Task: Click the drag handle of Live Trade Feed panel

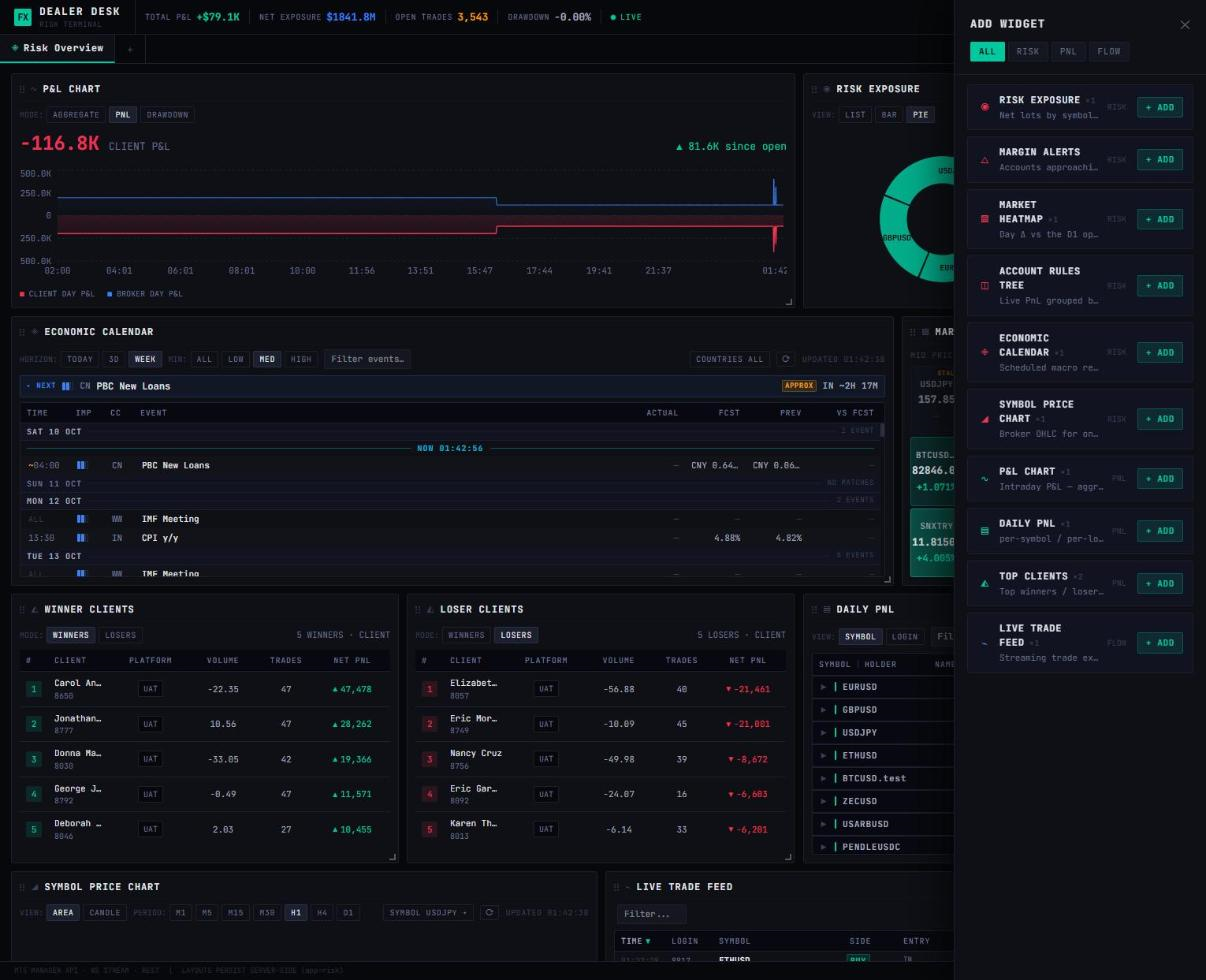Action: click(x=616, y=887)
